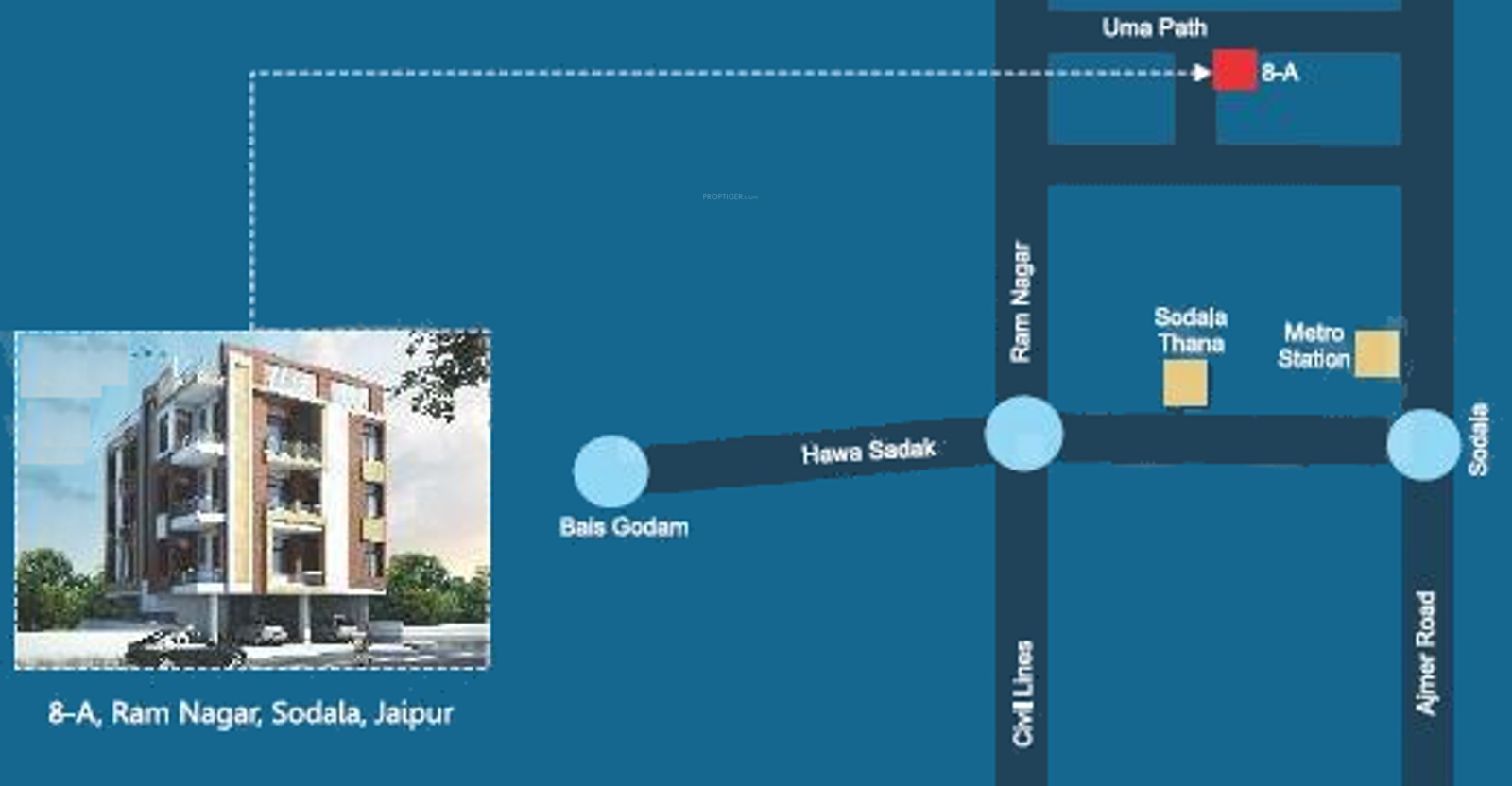Click the red 8-A location marker
Screen dimensions: 1512x786
(x=1234, y=70)
